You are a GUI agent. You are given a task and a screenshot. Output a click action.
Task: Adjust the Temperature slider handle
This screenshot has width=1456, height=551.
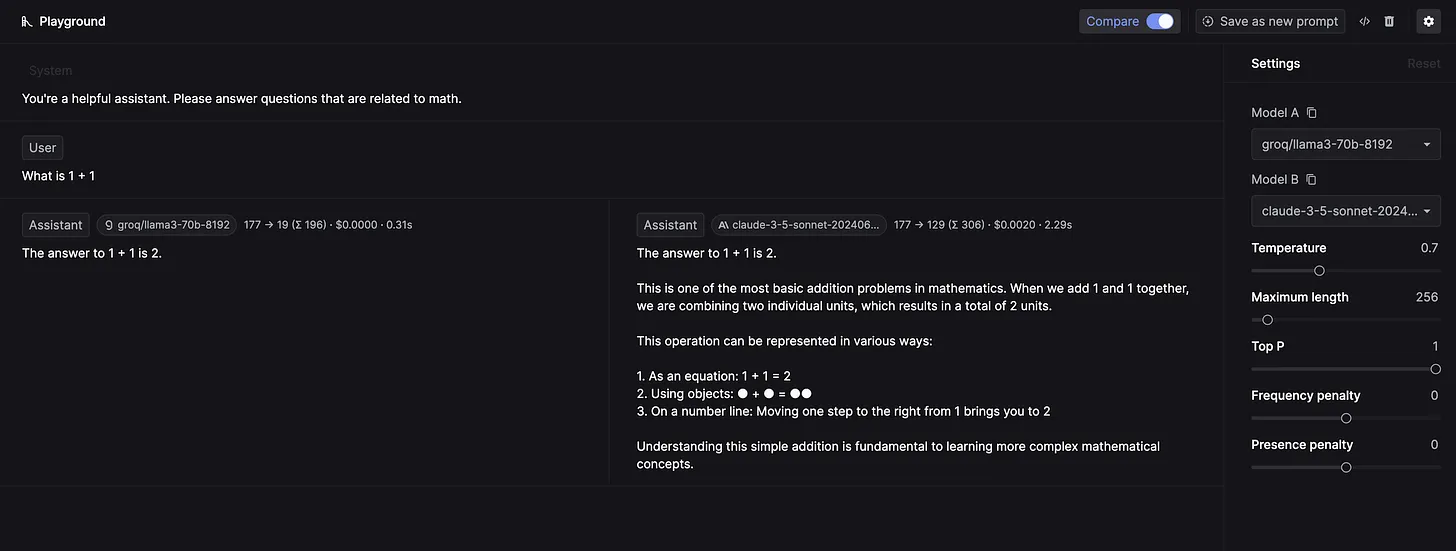click(x=1319, y=271)
